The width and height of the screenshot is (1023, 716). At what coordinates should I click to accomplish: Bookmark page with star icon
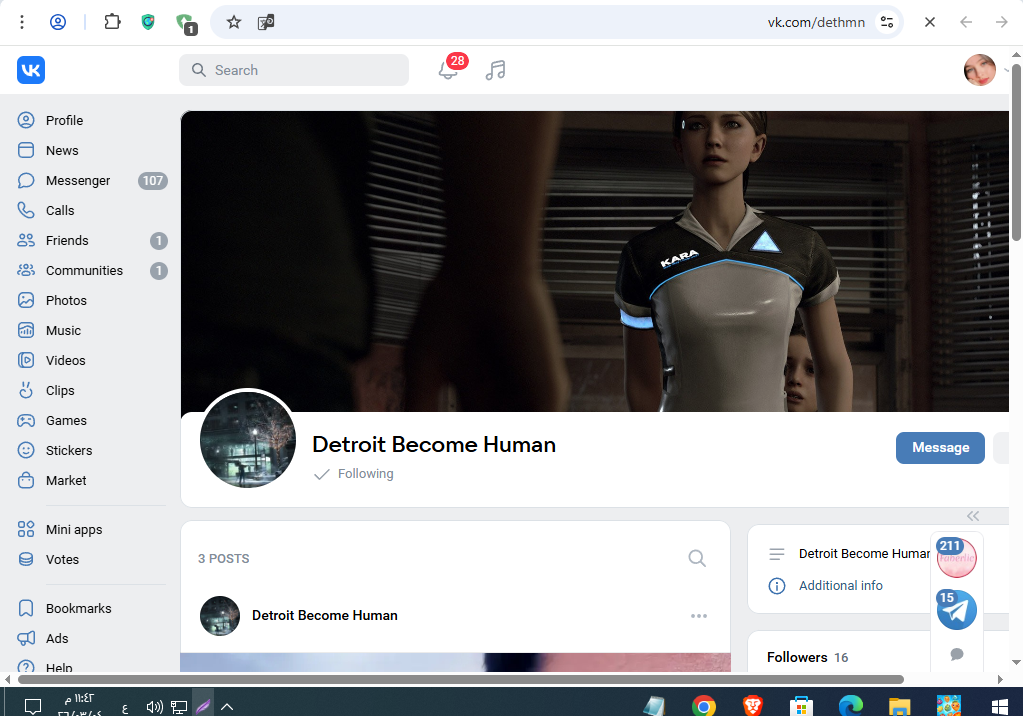[x=234, y=22]
